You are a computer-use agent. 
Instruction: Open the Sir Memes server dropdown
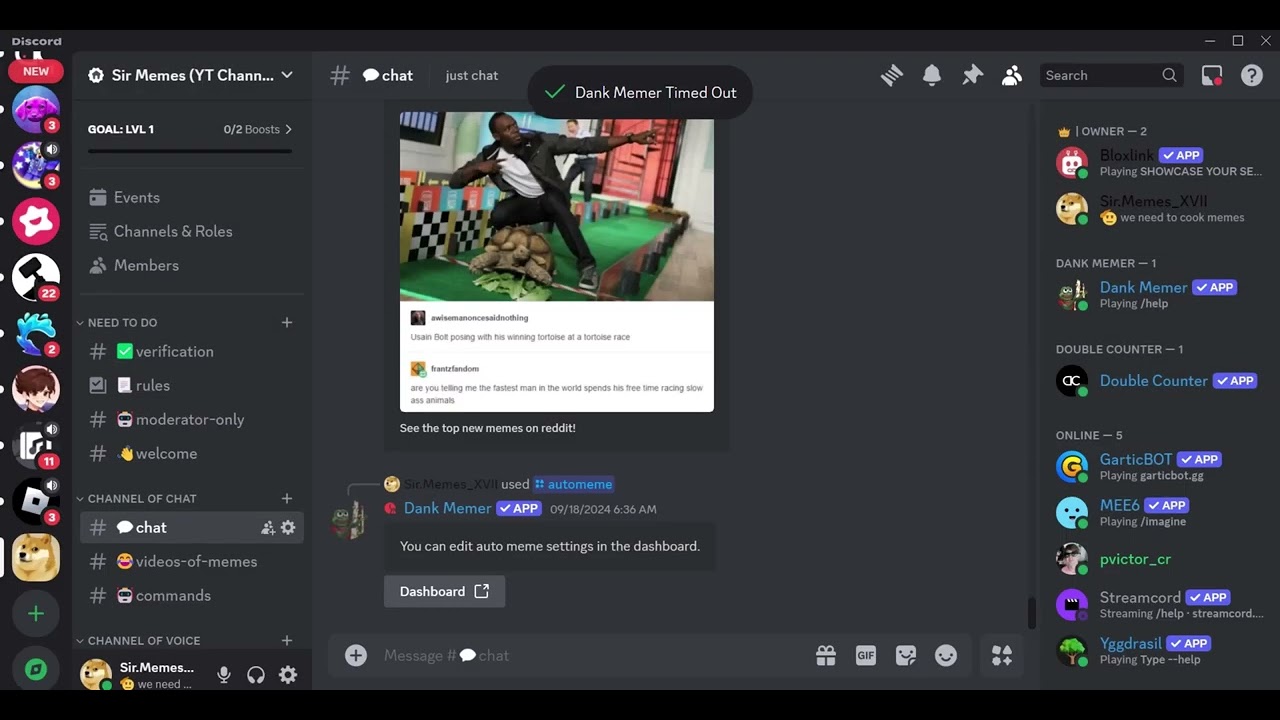[190, 75]
